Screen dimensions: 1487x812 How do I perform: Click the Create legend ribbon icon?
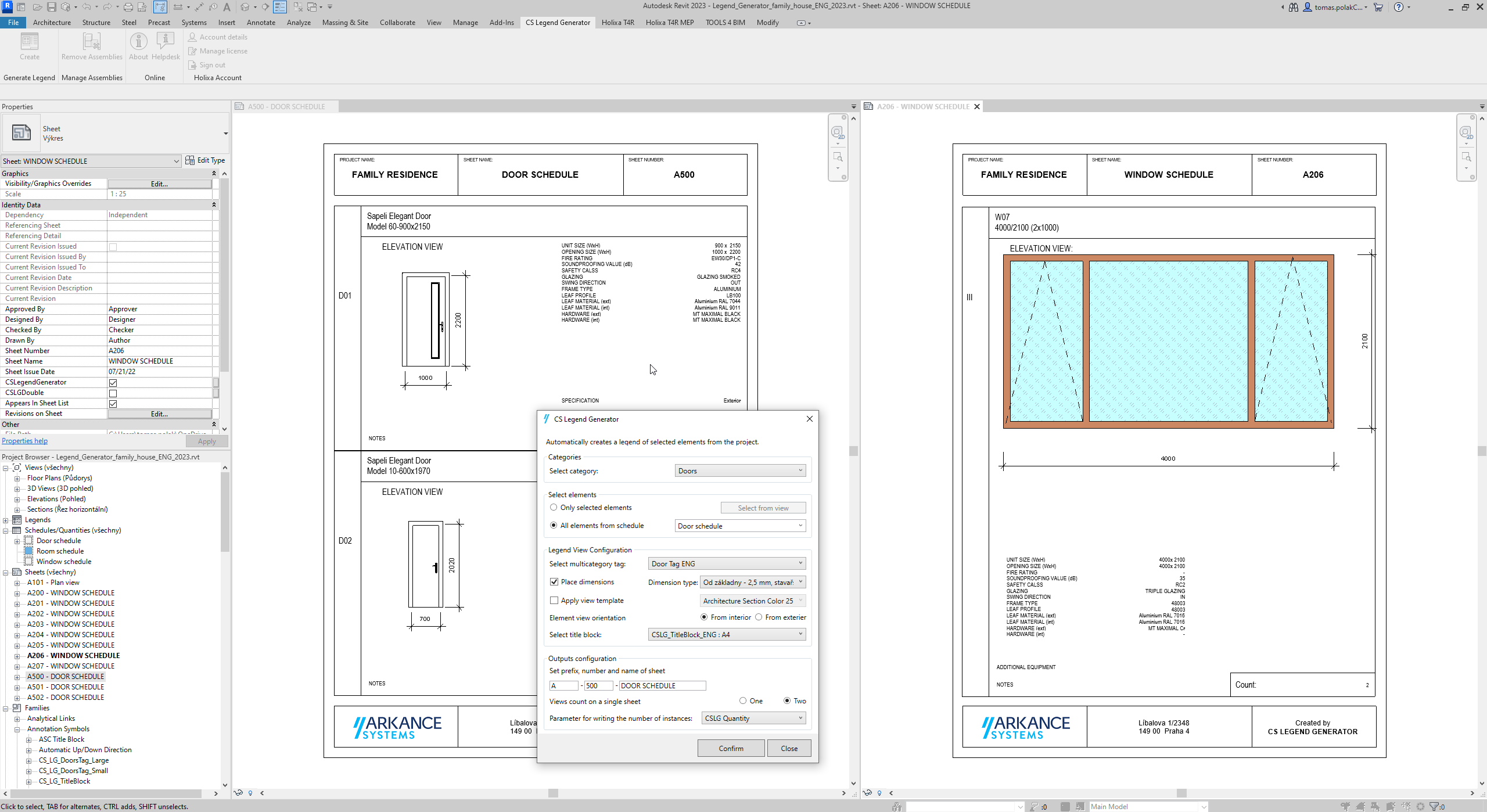coord(30,42)
